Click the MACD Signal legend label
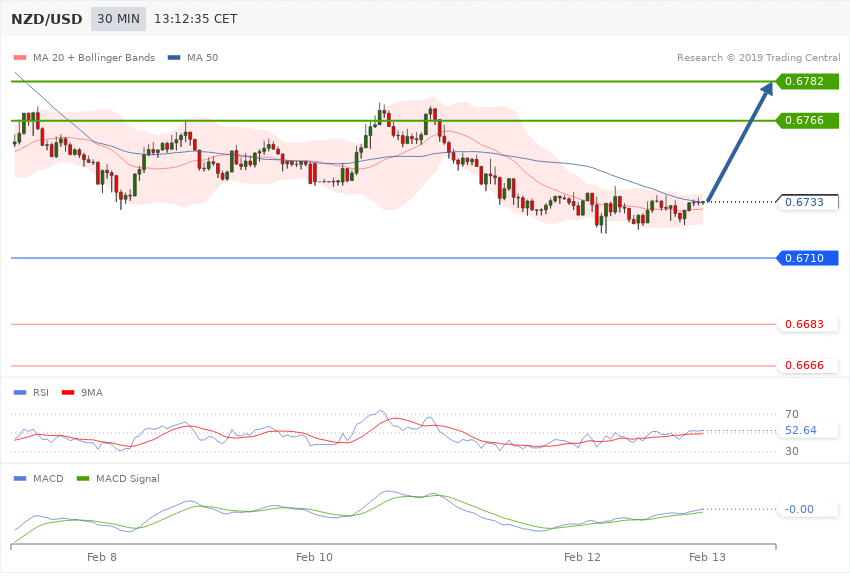 pyautogui.click(x=127, y=478)
